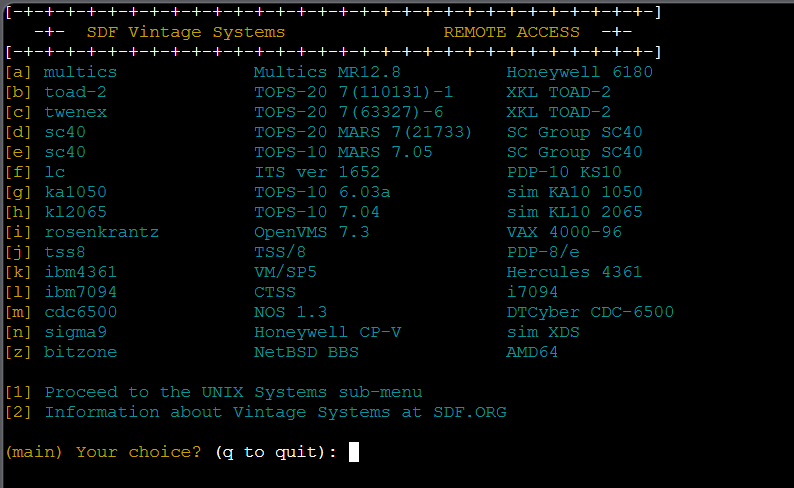Click the SDF Vintage Systems header title
Screen dimensions: 794x488
(185, 32)
